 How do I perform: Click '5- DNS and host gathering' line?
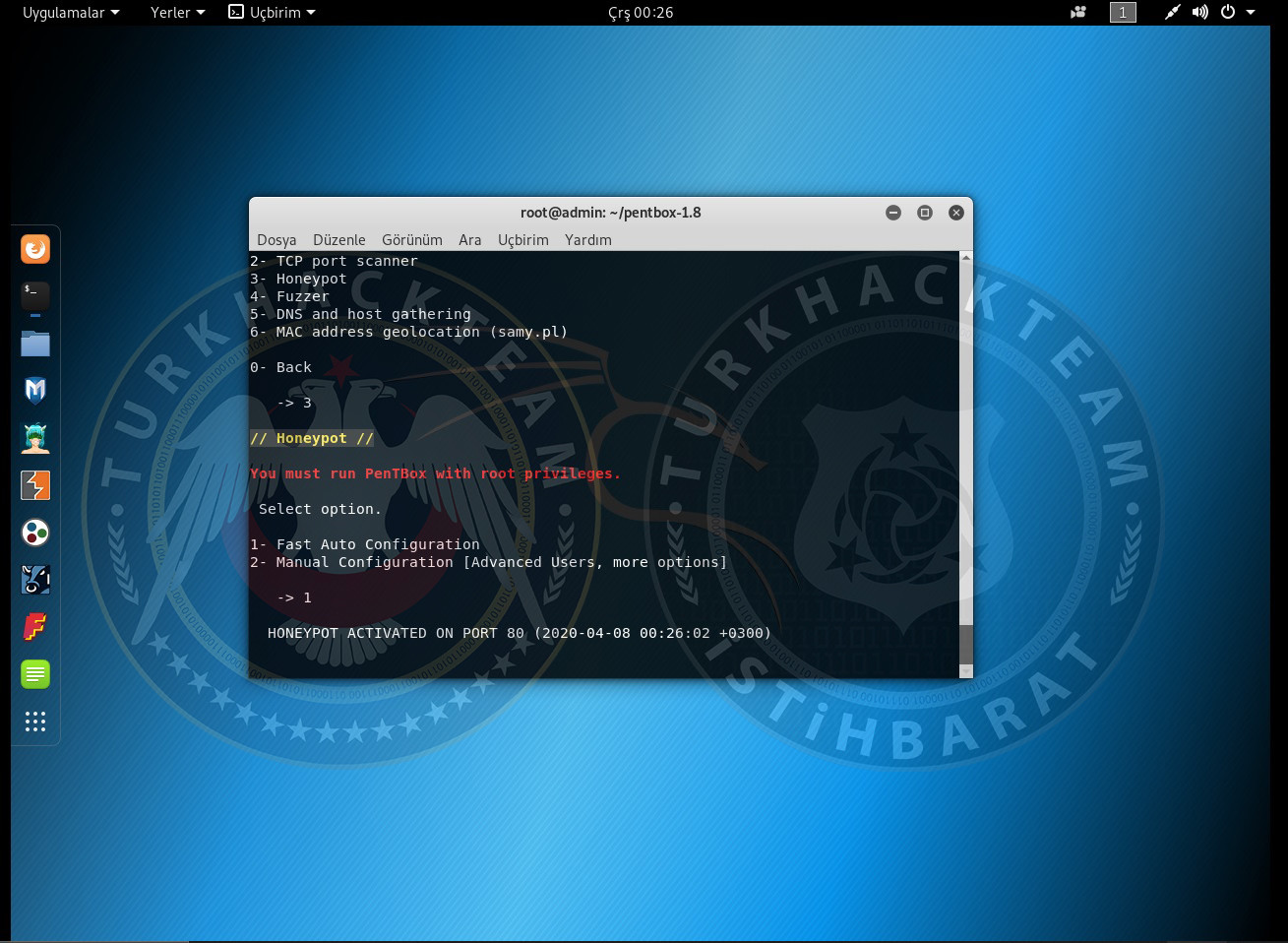[x=360, y=314]
